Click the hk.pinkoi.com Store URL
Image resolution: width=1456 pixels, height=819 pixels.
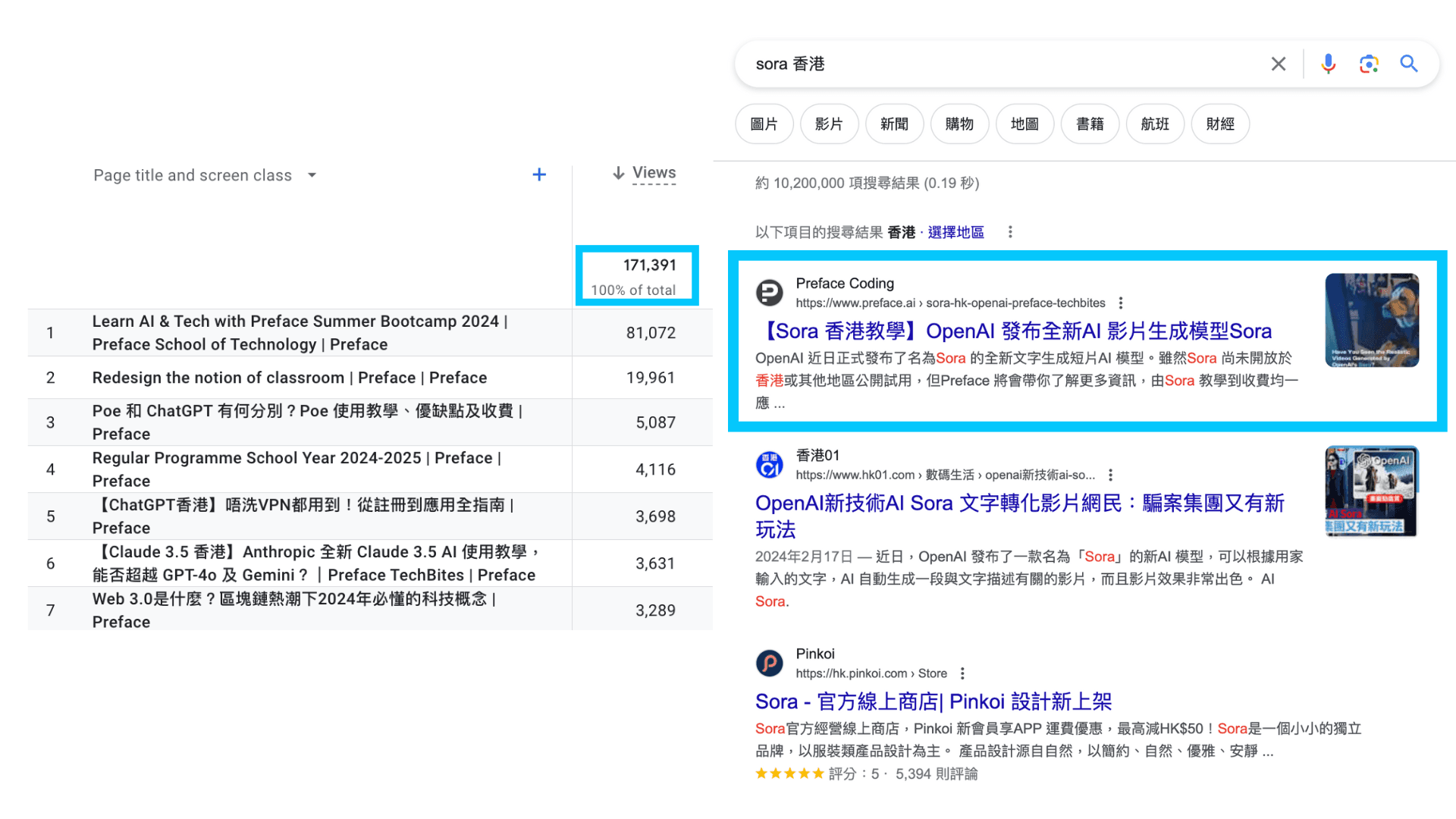point(871,673)
